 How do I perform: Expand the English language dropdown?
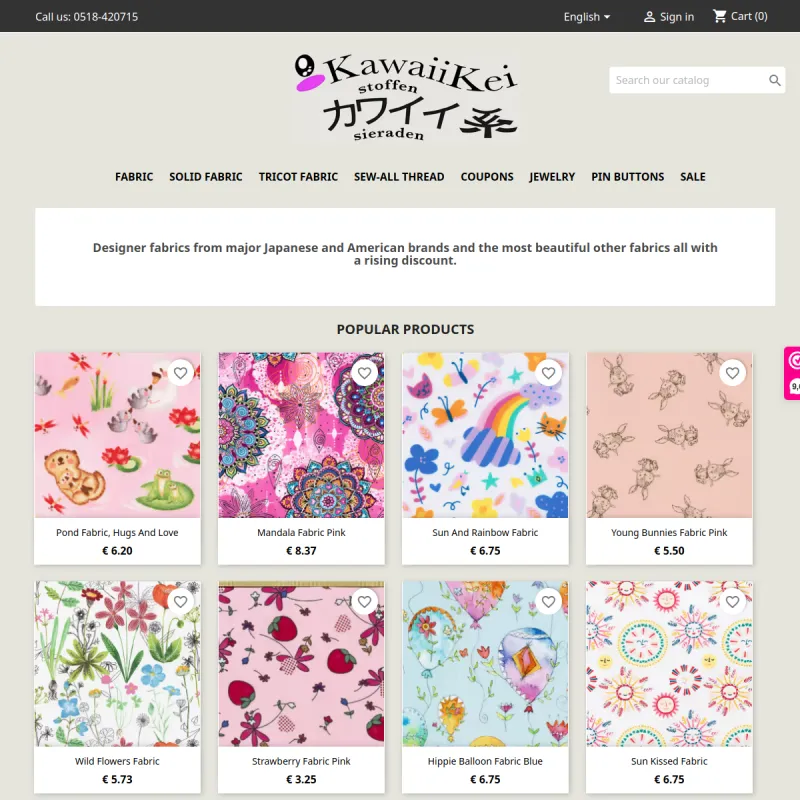(x=587, y=17)
